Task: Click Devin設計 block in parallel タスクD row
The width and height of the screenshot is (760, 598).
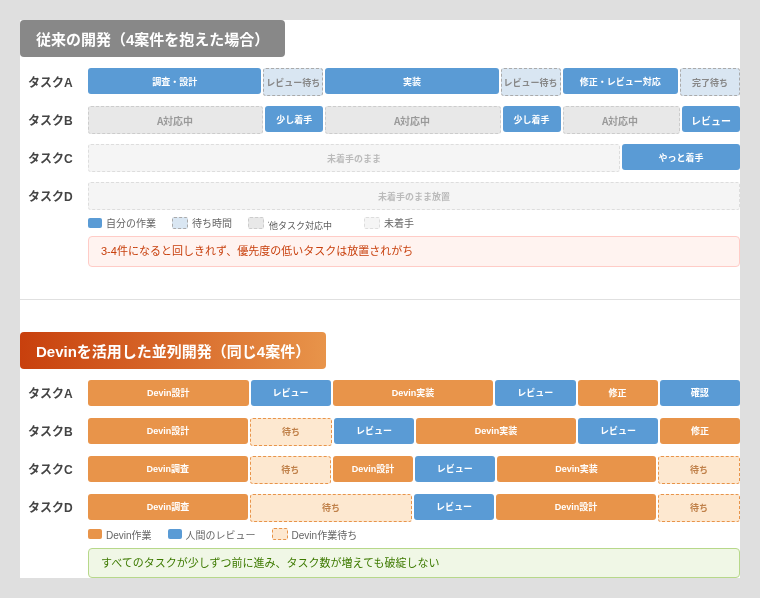Action: (x=576, y=507)
